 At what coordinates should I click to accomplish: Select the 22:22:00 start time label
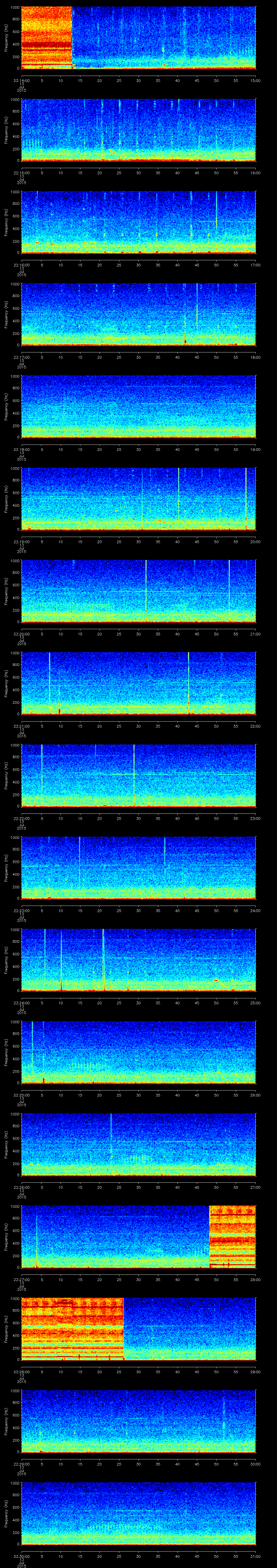tap(21, 818)
